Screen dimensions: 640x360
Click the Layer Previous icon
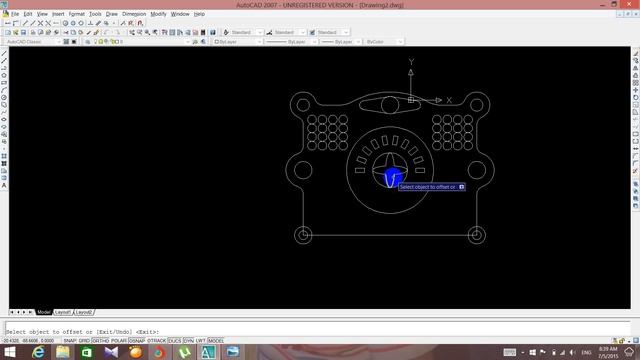(x=203, y=42)
